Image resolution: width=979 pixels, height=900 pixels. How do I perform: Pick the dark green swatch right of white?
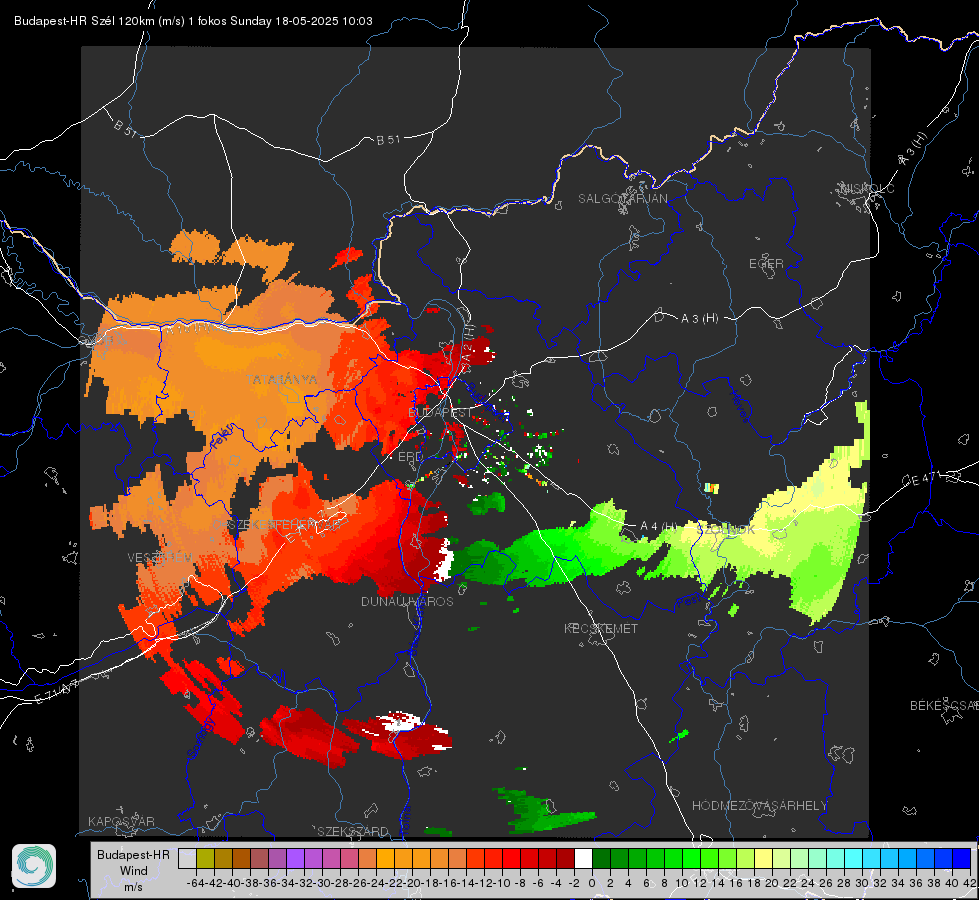(x=601, y=859)
